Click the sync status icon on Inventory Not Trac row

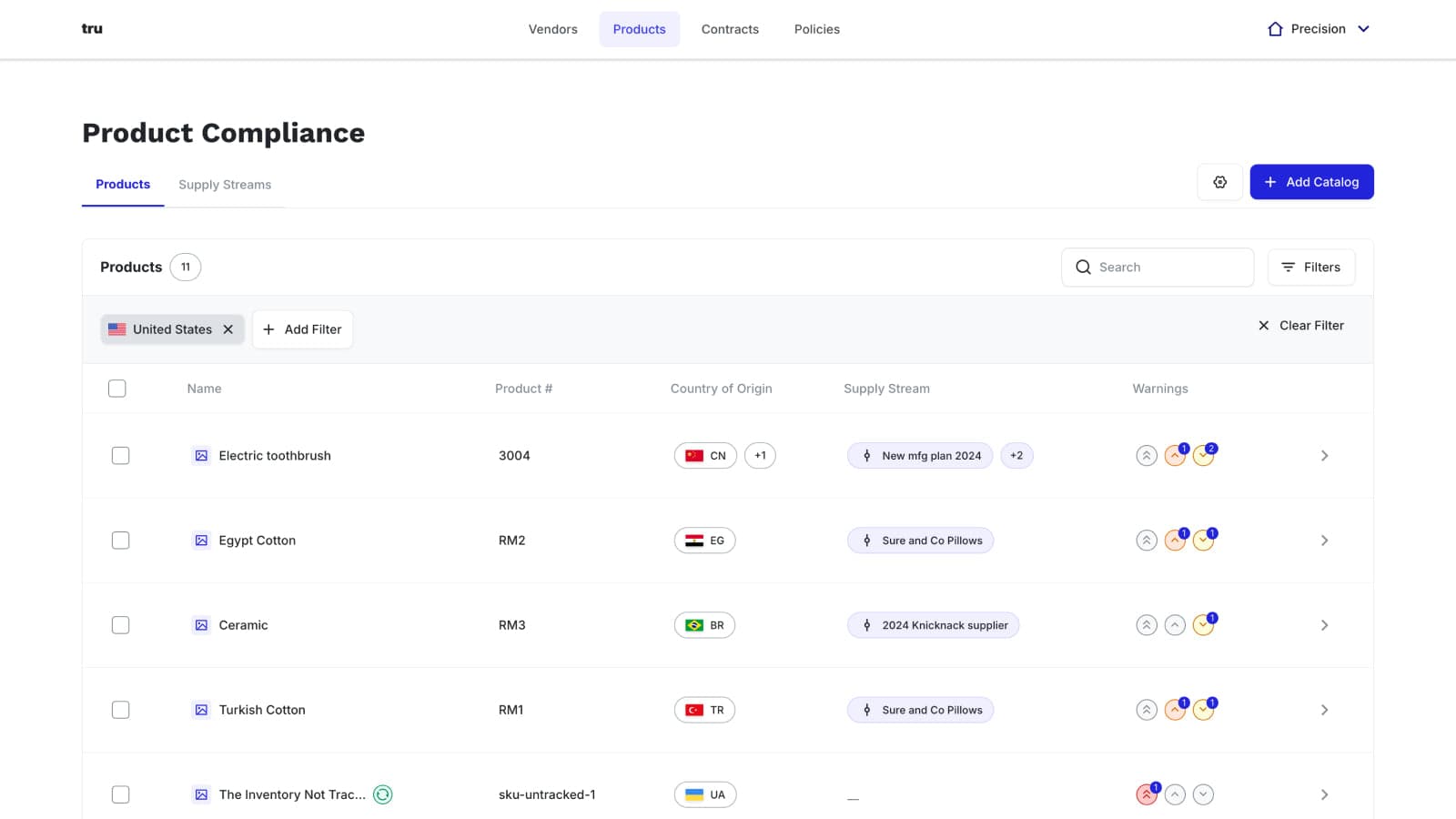coord(383,794)
